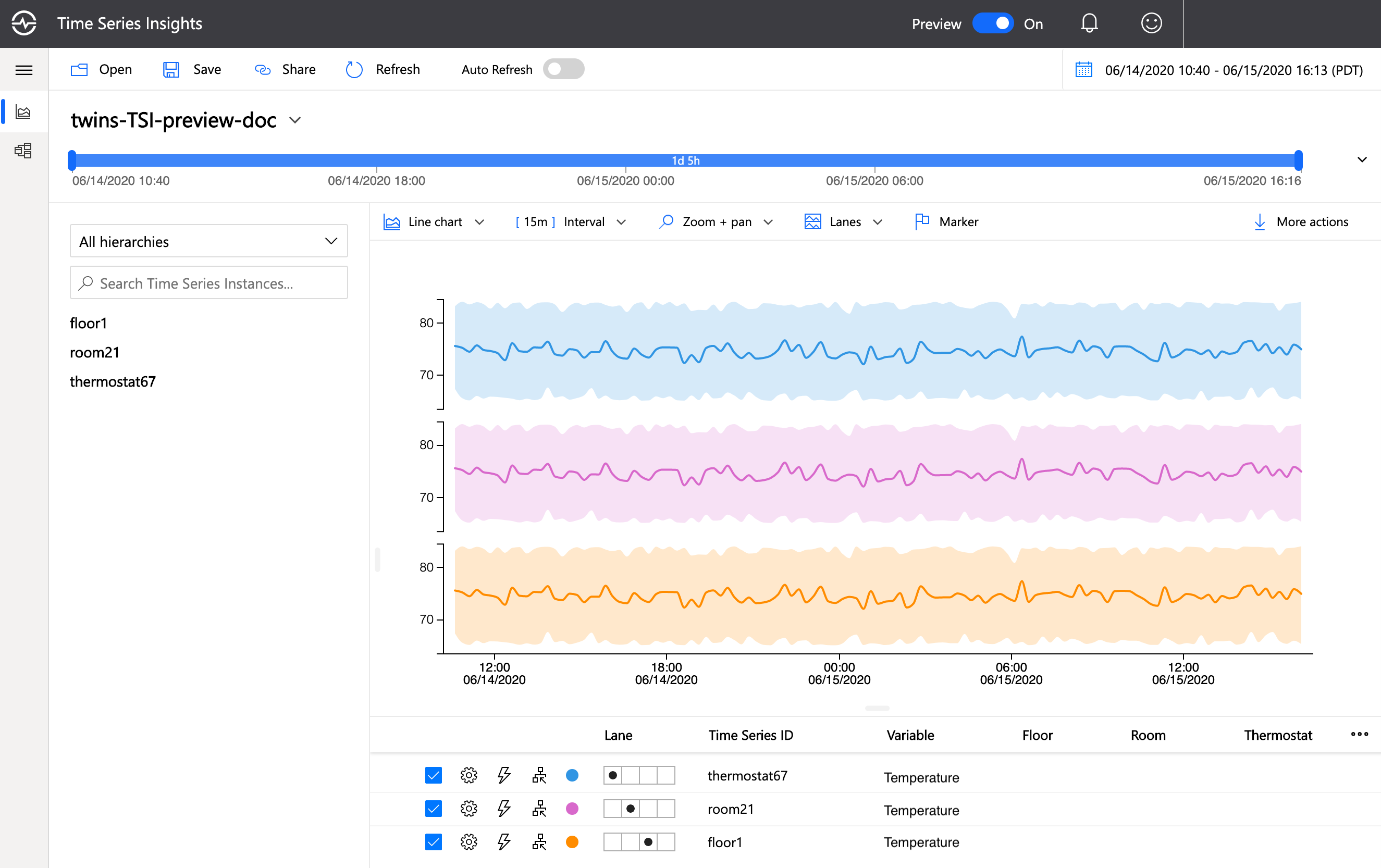The height and width of the screenshot is (868, 1381).
Task: Open settings gear for floor1 row
Action: pyautogui.click(x=468, y=842)
